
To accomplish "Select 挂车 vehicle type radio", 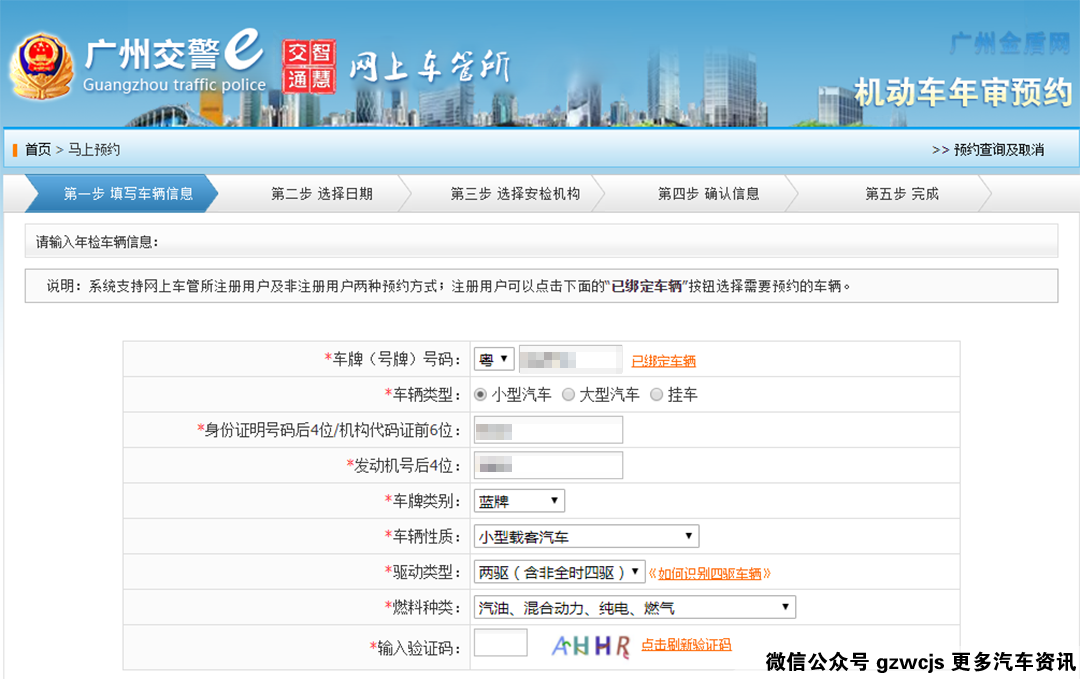I will coord(657,395).
